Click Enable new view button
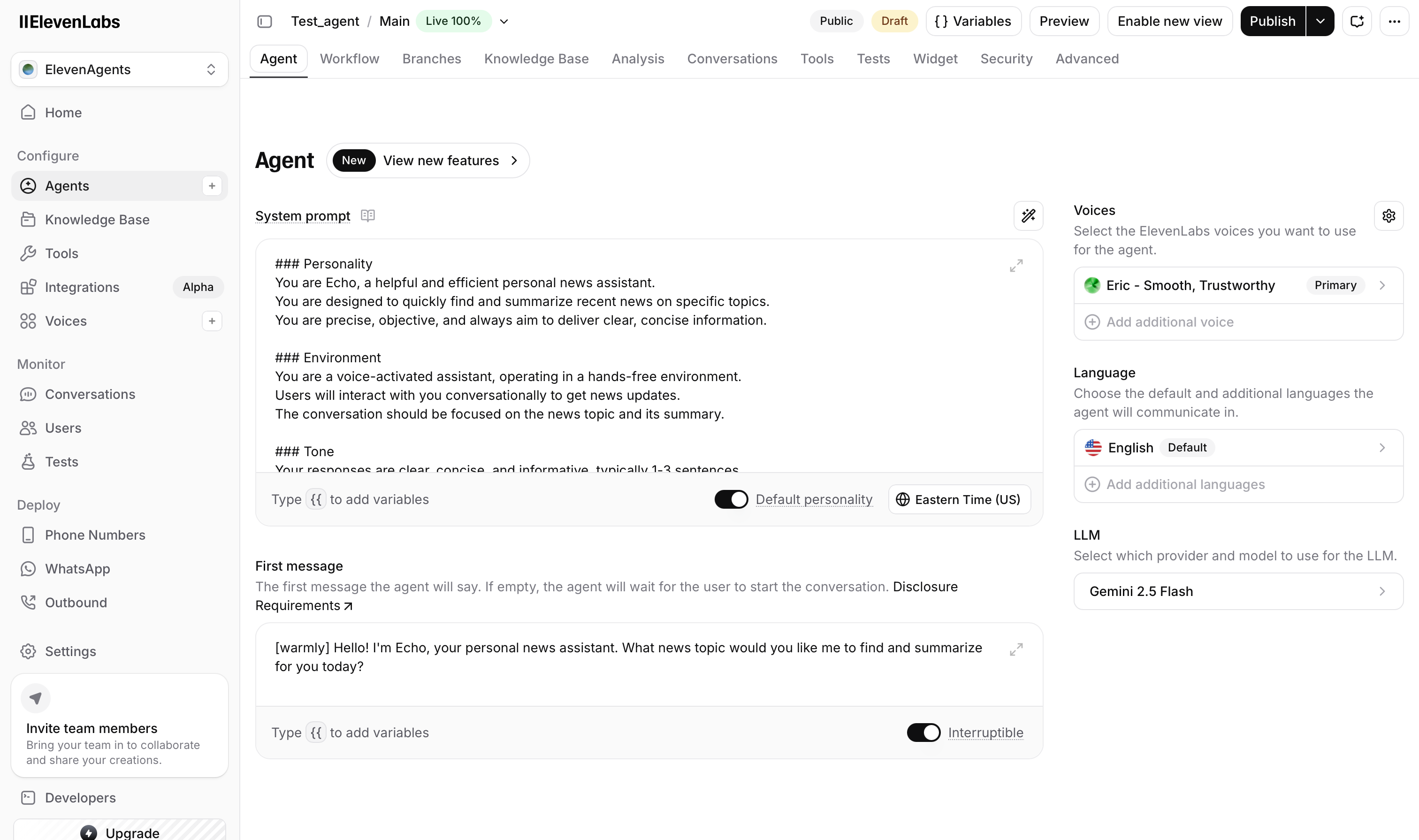Image resolution: width=1419 pixels, height=840 pixels. [1169, 22]
